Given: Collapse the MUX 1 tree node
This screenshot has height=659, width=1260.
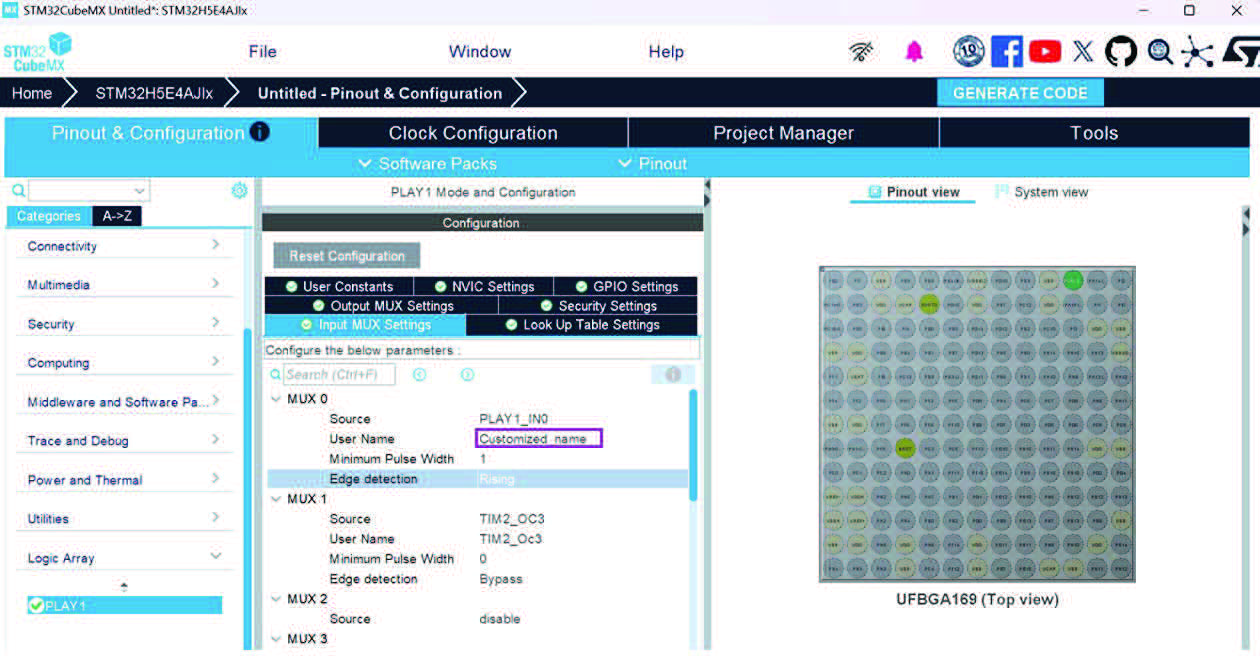Looking at the screenshot, I should (276, 499).
